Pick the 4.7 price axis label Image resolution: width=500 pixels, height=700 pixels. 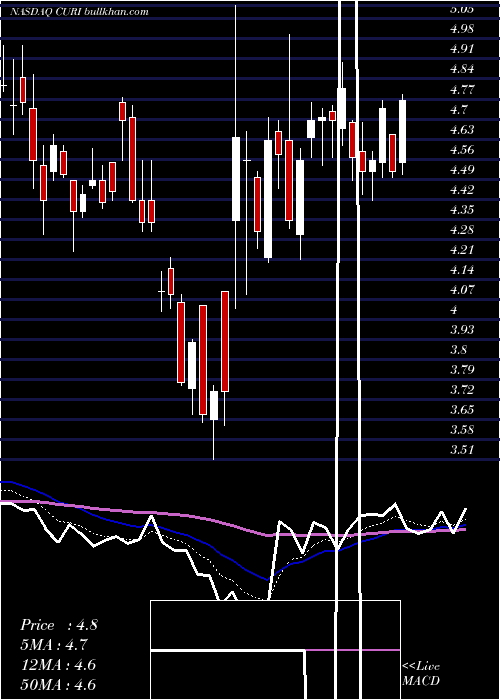pos(459,109)
